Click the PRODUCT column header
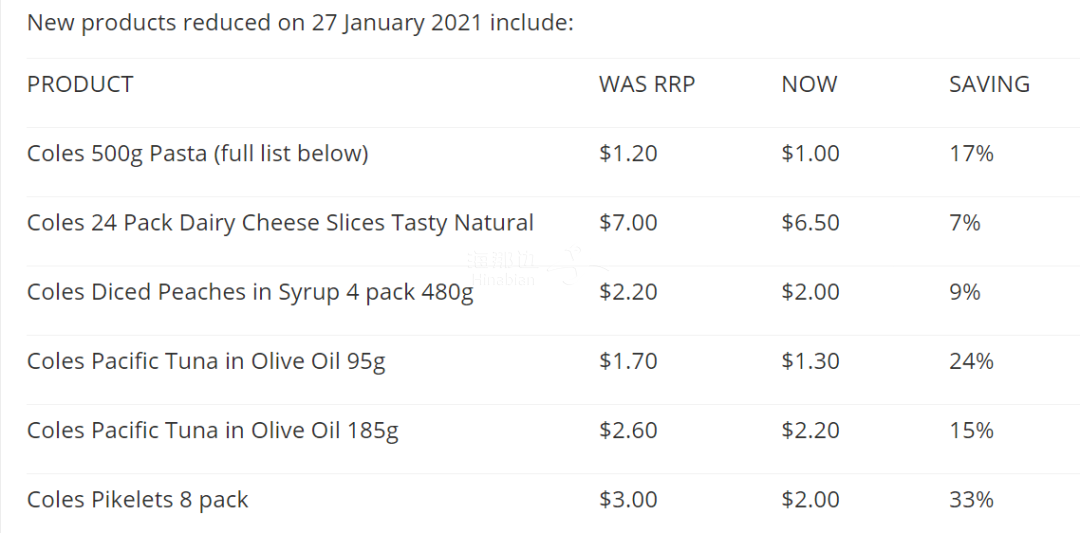 [x=80, y=84]
